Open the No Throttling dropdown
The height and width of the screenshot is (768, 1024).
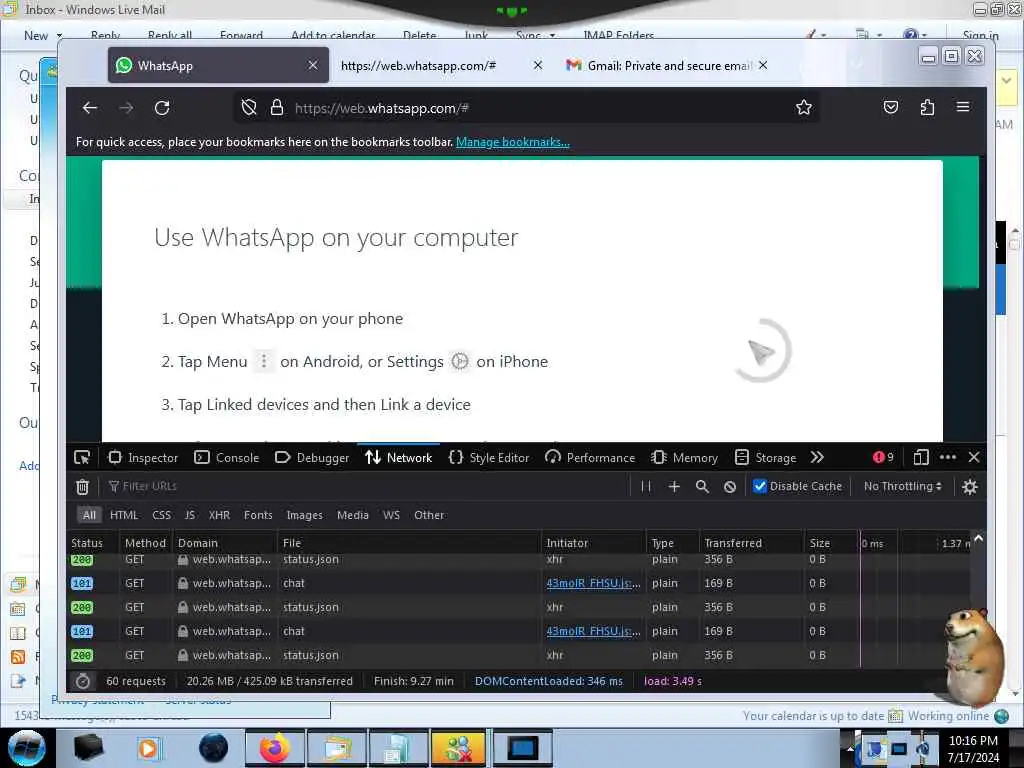(x=903, y=487)
